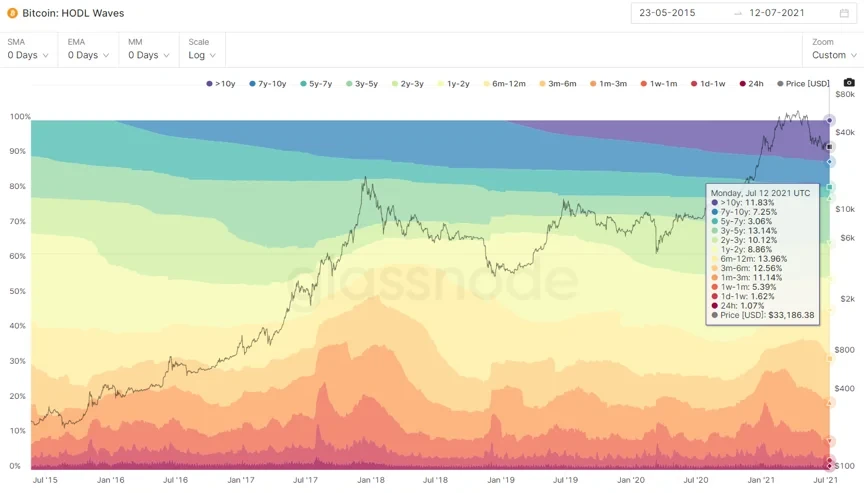Click the camera screenshot icon
The width and height of the screenshot is (864, 493).
click(849, 83)
